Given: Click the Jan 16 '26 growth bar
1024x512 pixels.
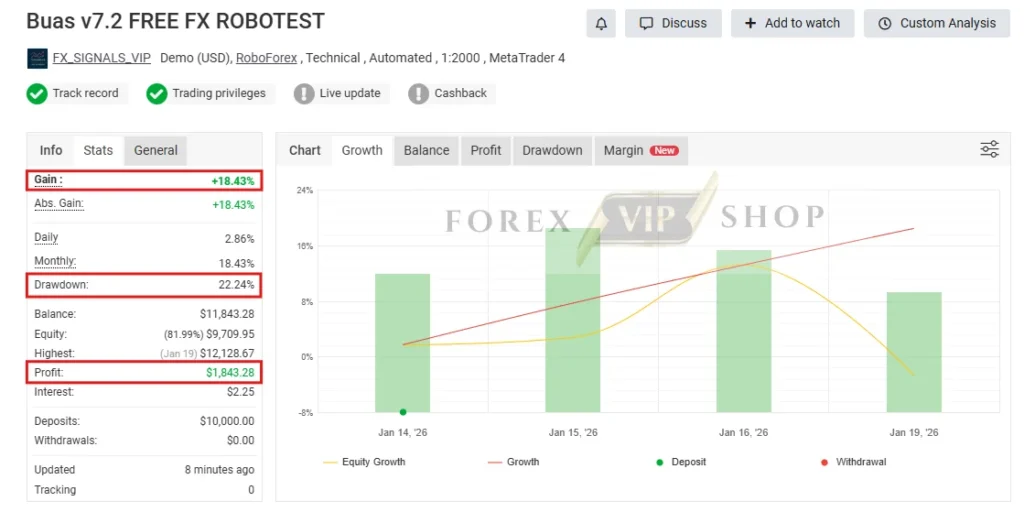Looking at the screenshot, I should pos(743,331).
